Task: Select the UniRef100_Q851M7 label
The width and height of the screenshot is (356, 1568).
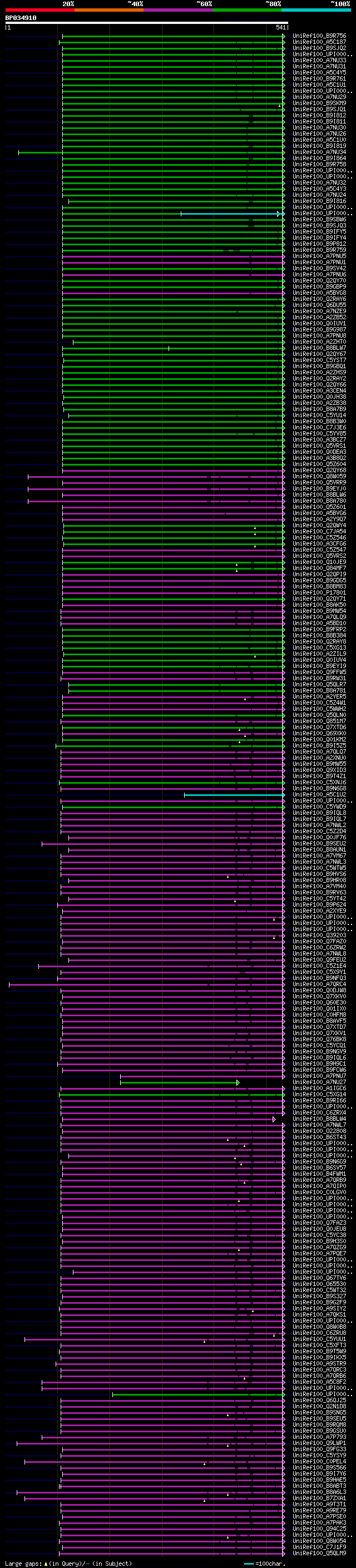Action: [319, 721]
